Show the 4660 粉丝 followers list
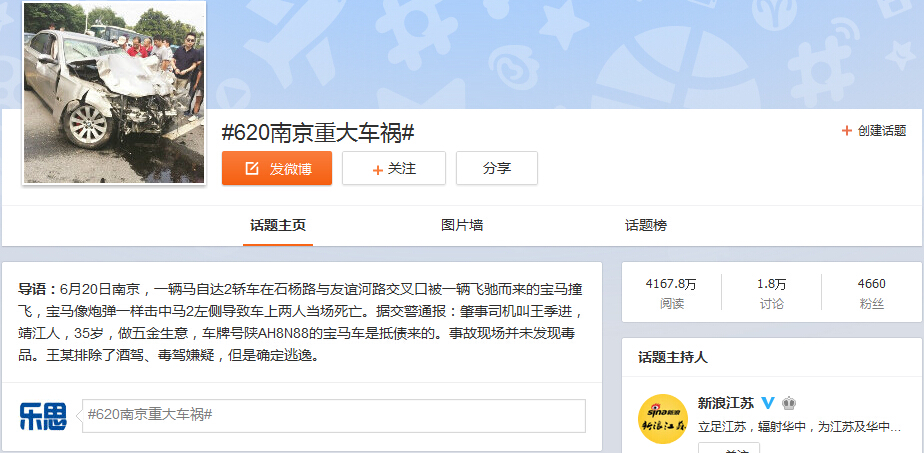 (871, 293)
